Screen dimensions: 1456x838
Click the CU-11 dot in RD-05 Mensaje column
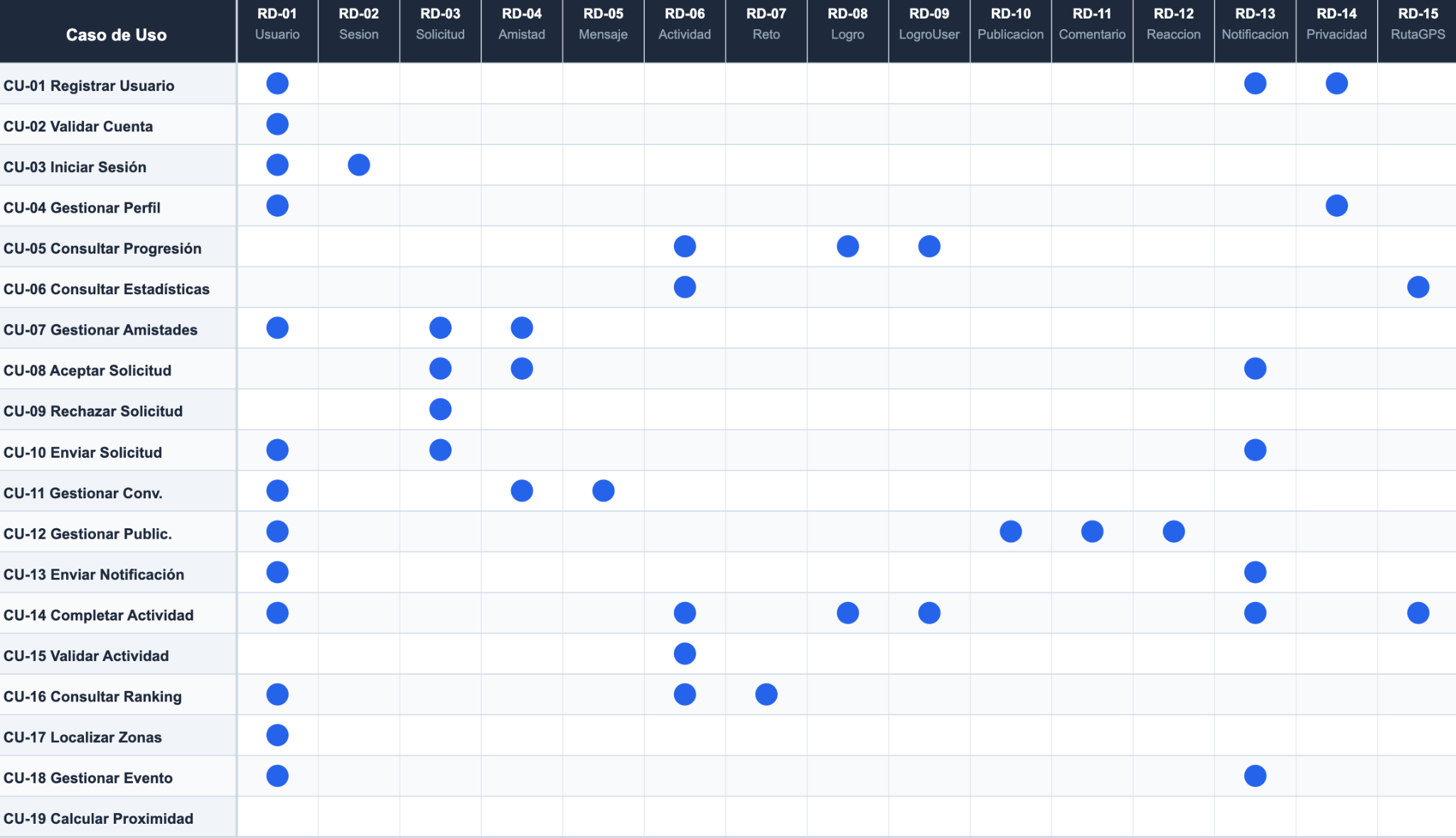click(x=603, y=490)
